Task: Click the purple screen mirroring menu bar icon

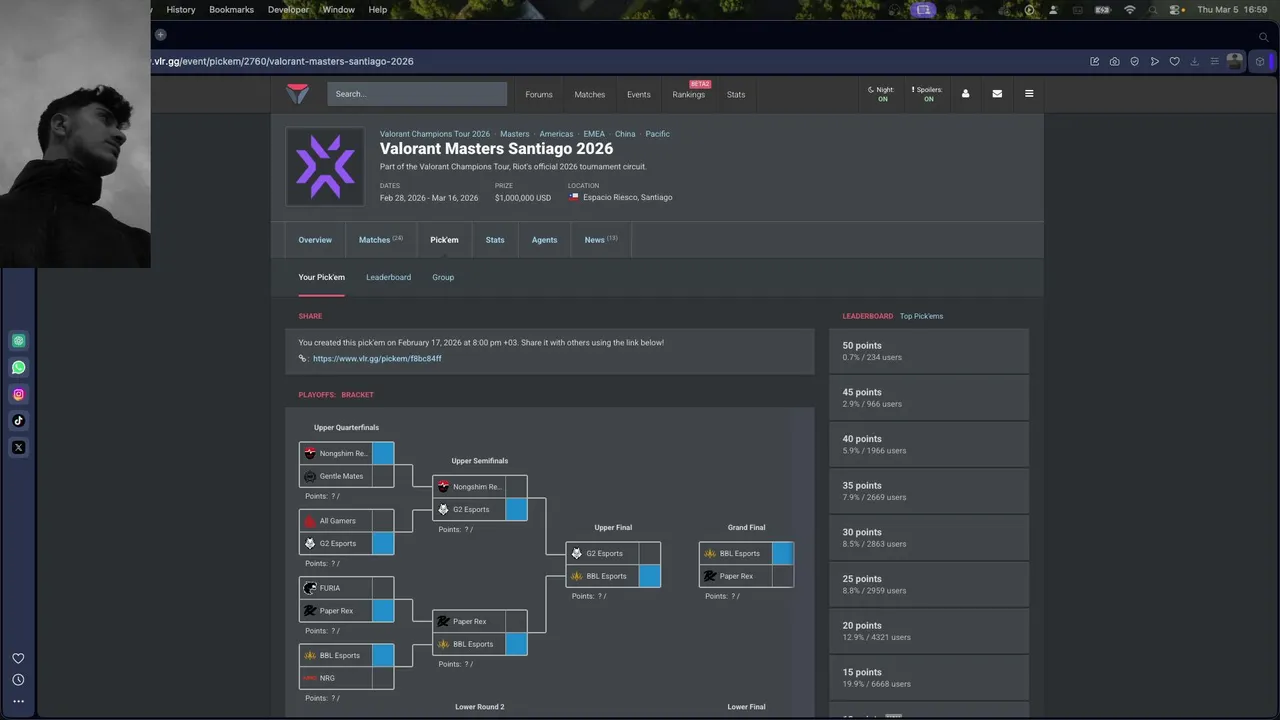Action: click(x=923, y=10)
